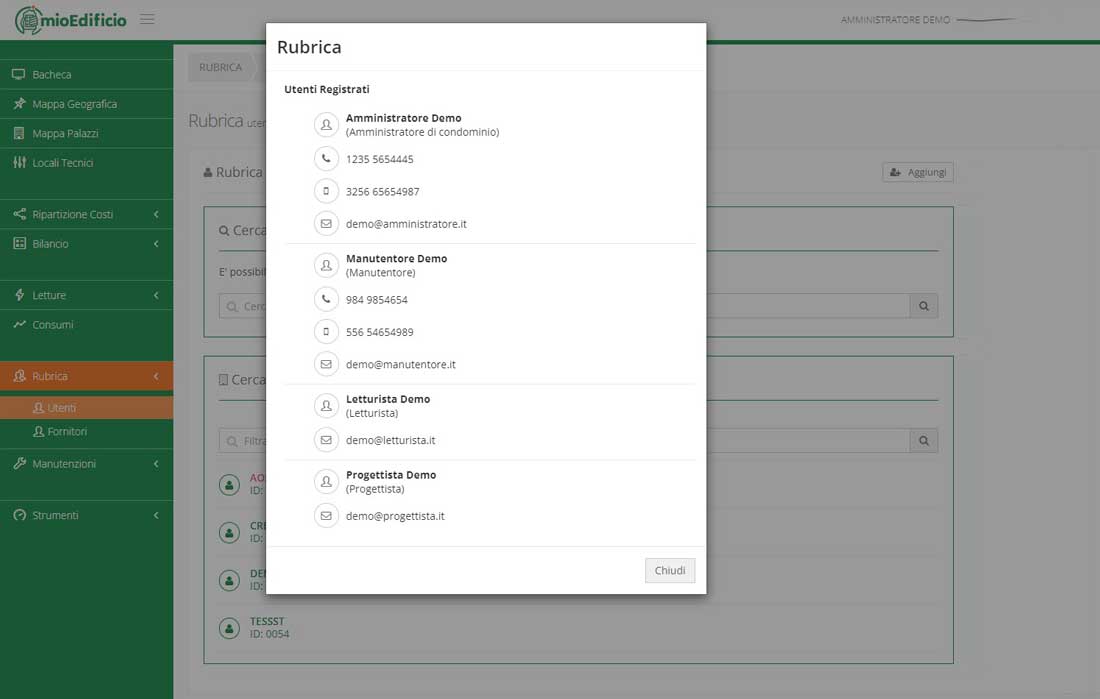Click user avatar icon for Progettista Demo
Viewport: 1100px width, 699px height.
(x=326, y=481)
